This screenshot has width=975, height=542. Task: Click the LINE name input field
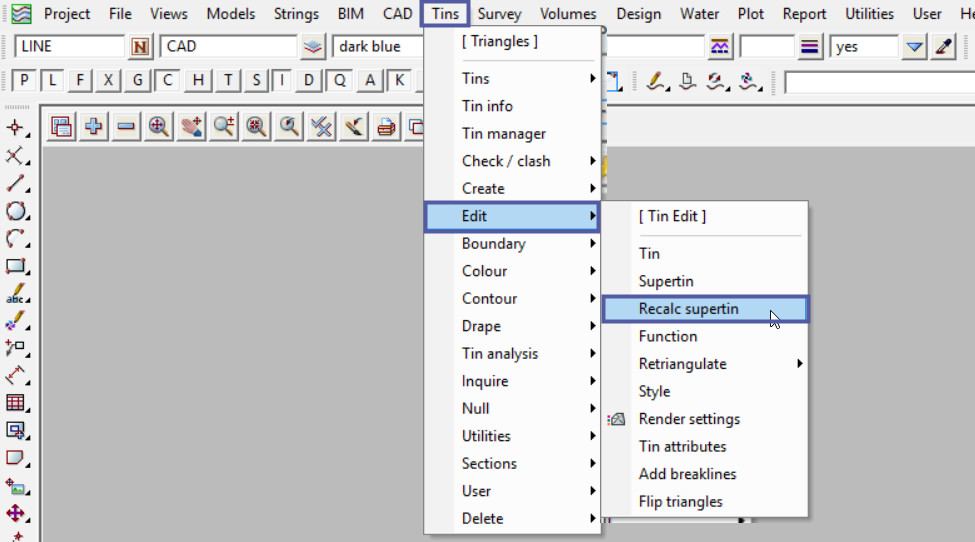70,47
